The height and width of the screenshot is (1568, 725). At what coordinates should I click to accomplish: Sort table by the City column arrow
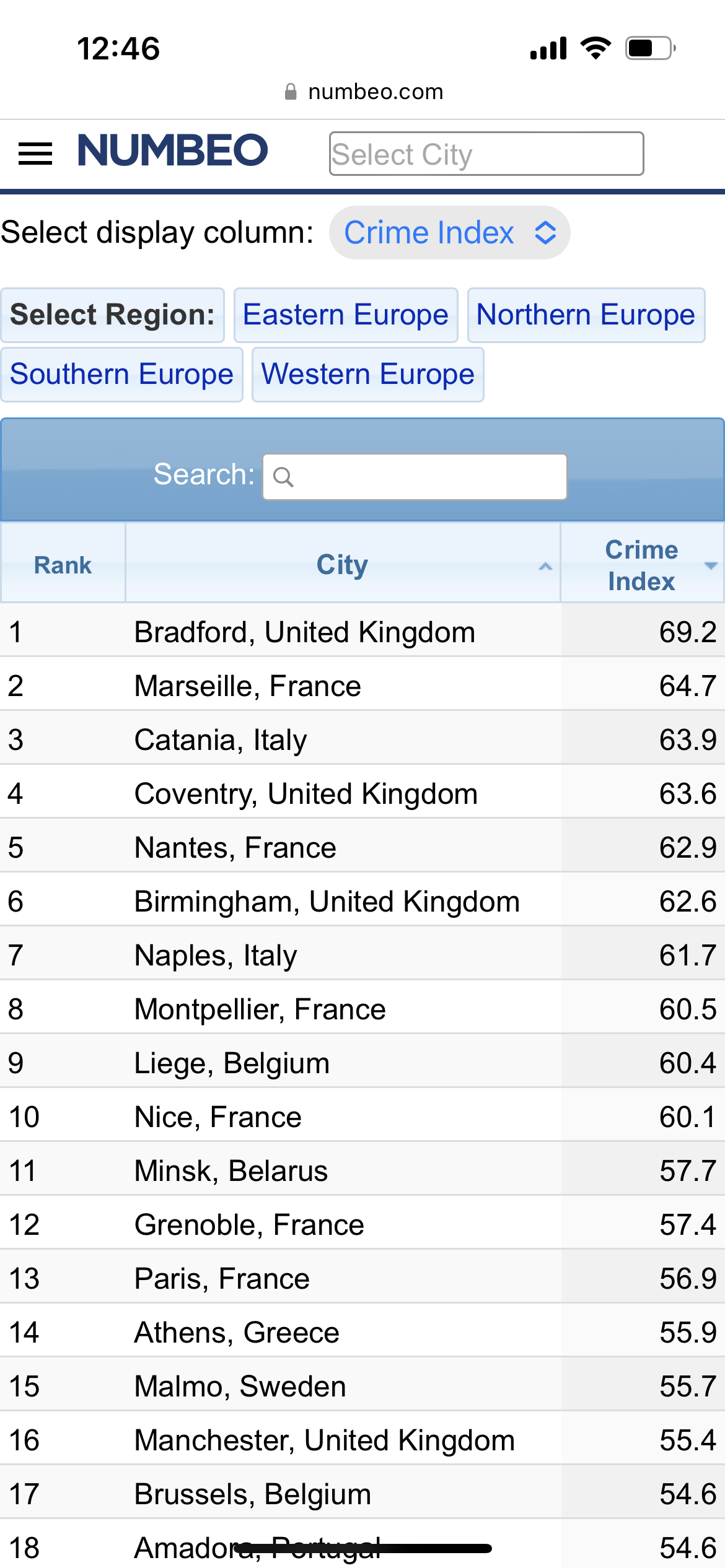(x=545, y=566)
